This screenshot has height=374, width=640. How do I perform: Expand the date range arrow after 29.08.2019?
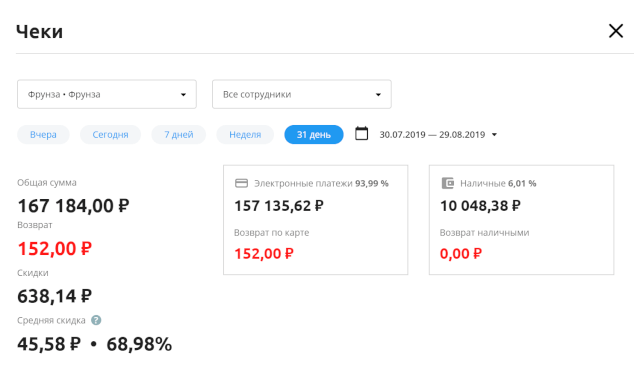494,135
